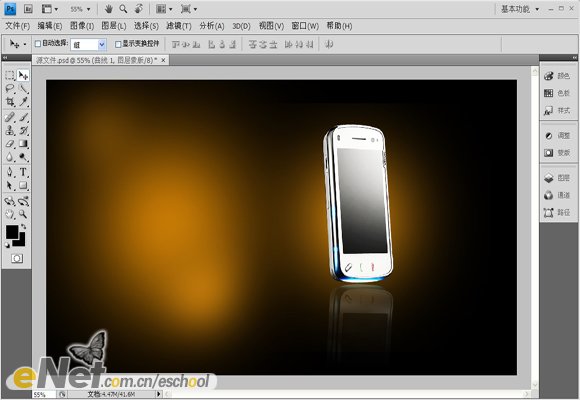Click the background color swatch
Viewport: 580px width, 400px height.
coord(21,241)
